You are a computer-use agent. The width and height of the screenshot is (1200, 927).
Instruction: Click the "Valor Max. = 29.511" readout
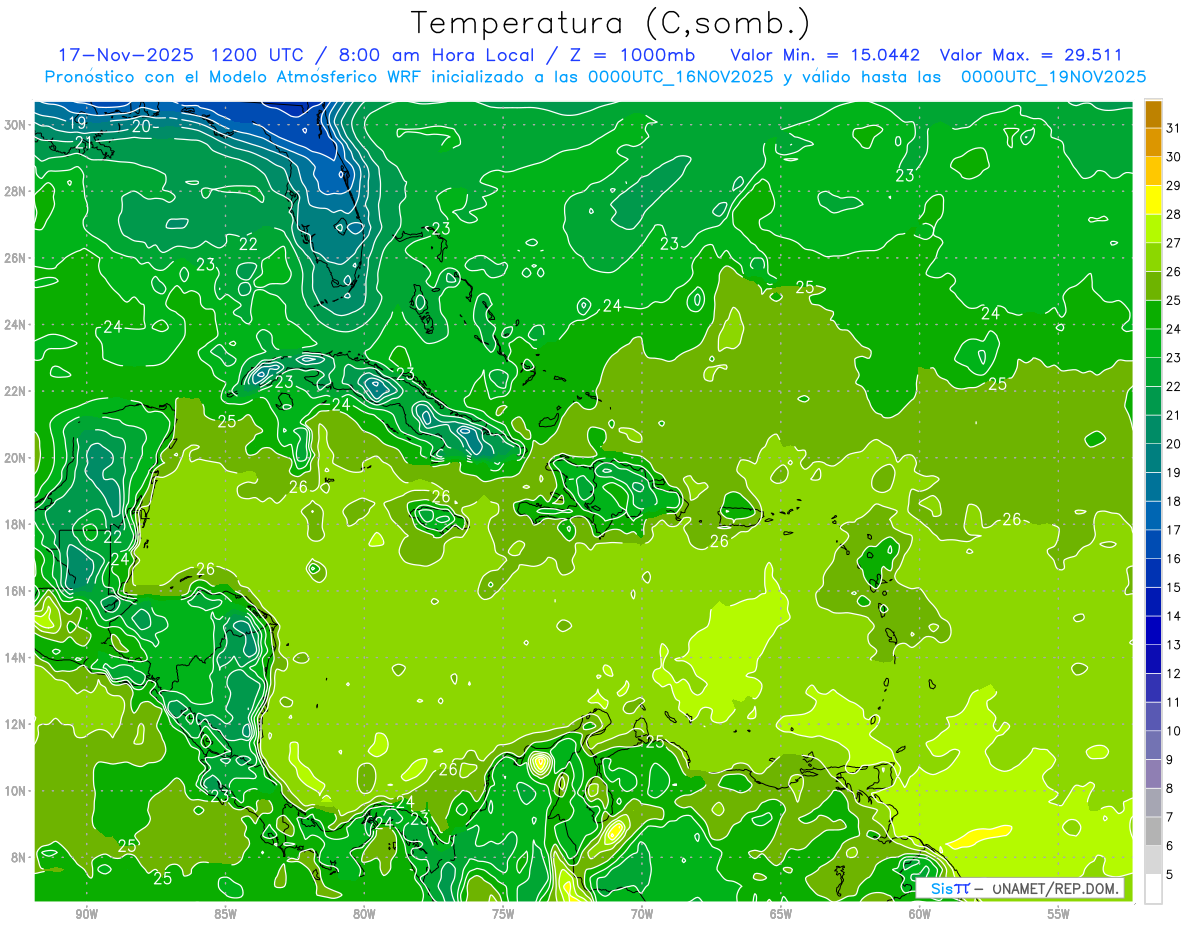pyautogui.click(x=1032, y=55)
